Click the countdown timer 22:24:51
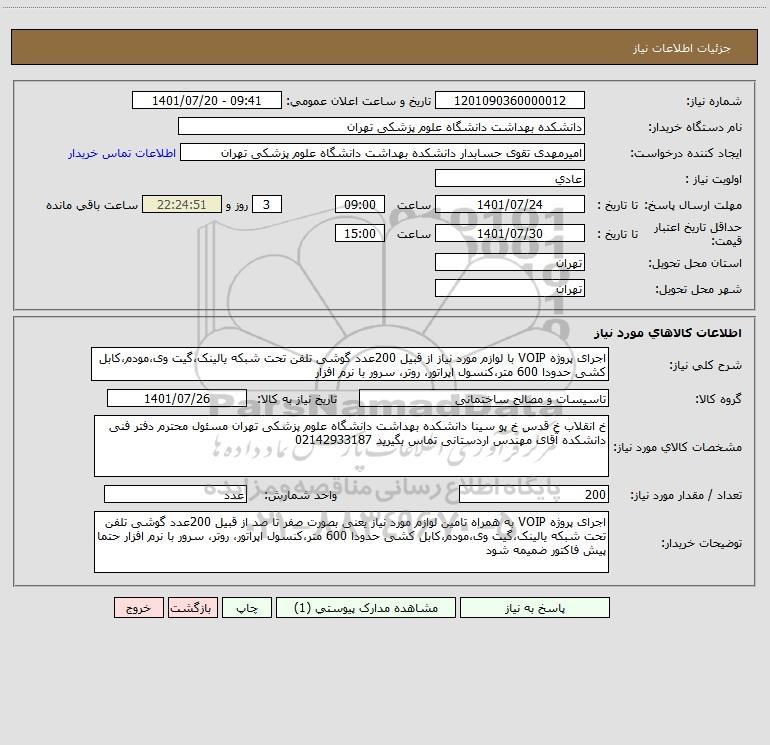This screenshot has height=745, width=770. coord(182,204)
